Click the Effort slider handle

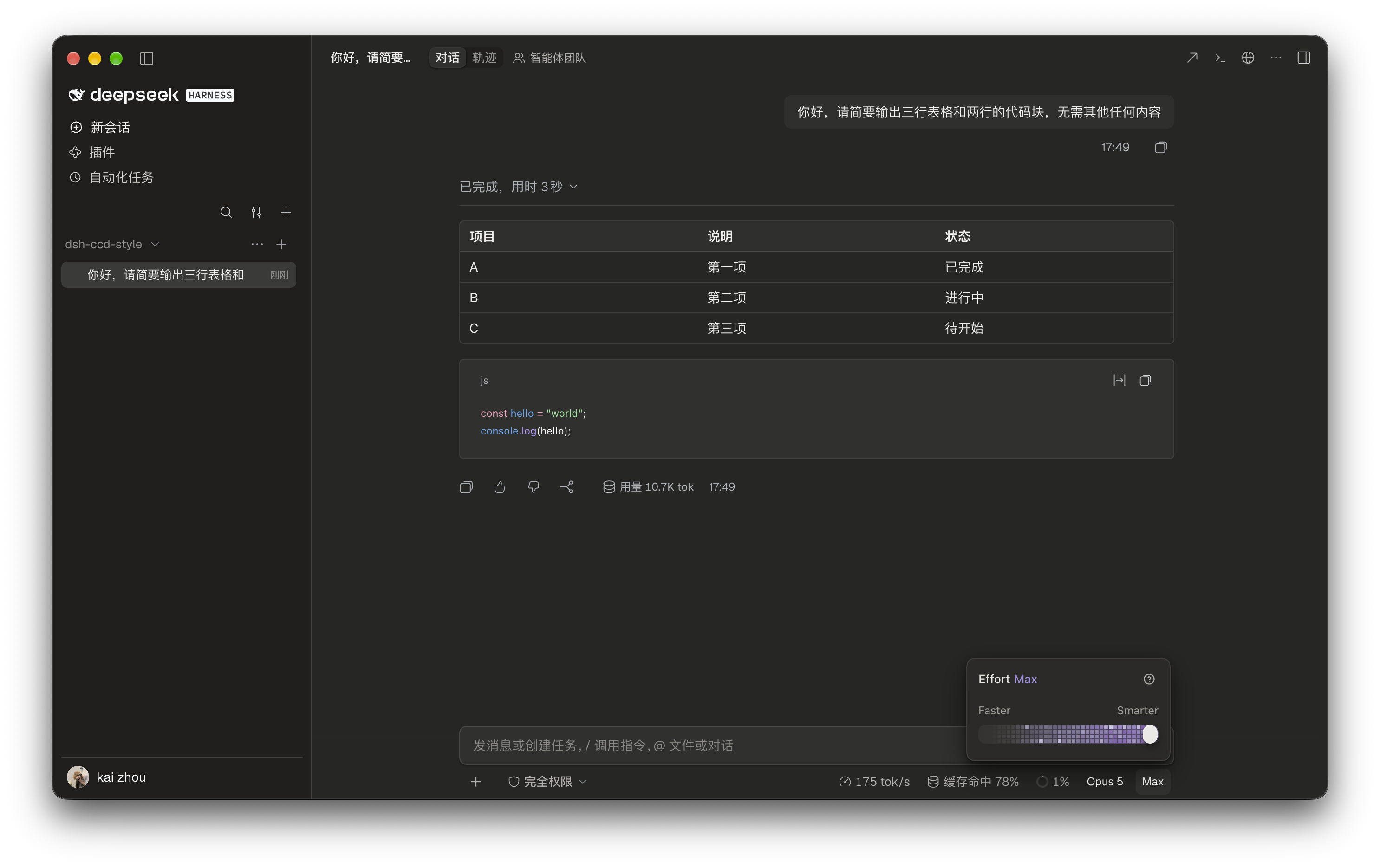click(x=1150, y=734)
